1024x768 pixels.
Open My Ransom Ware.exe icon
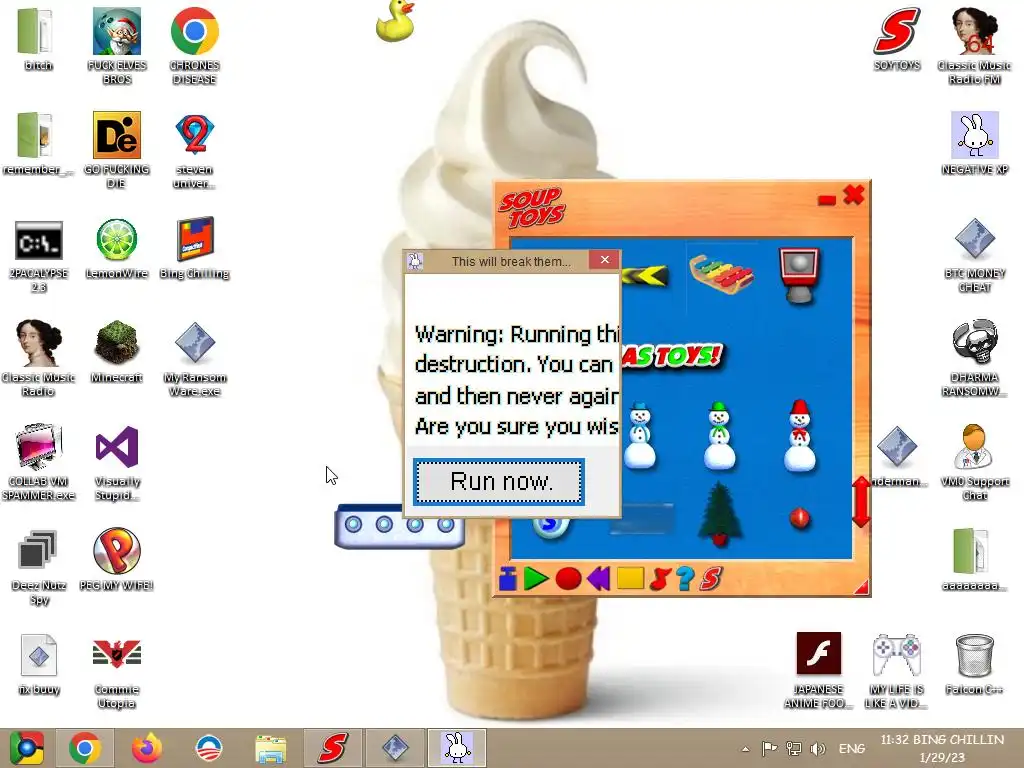click(195, 343)
